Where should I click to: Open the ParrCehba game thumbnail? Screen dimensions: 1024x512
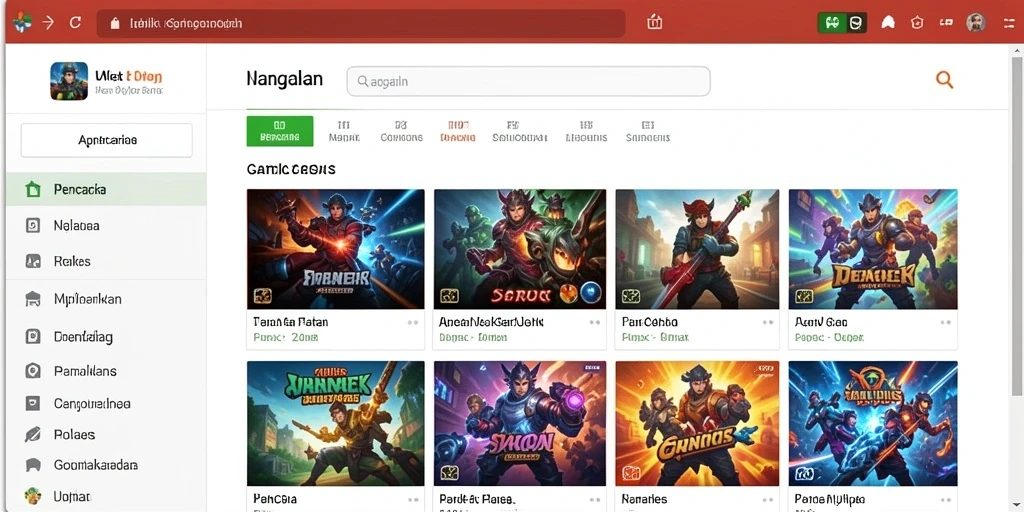(697, 249)
